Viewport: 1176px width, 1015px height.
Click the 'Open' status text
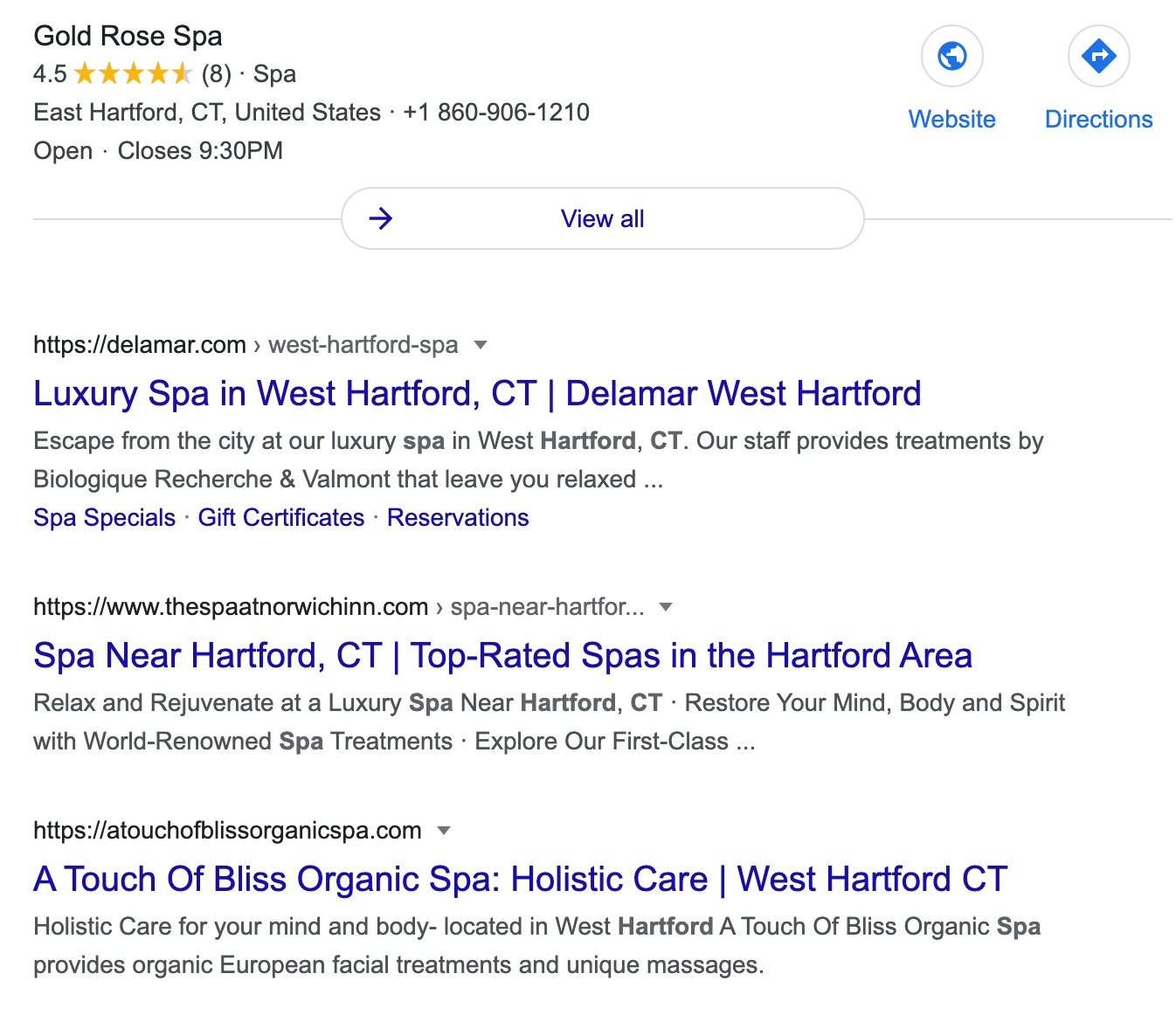tap(63, 150)
